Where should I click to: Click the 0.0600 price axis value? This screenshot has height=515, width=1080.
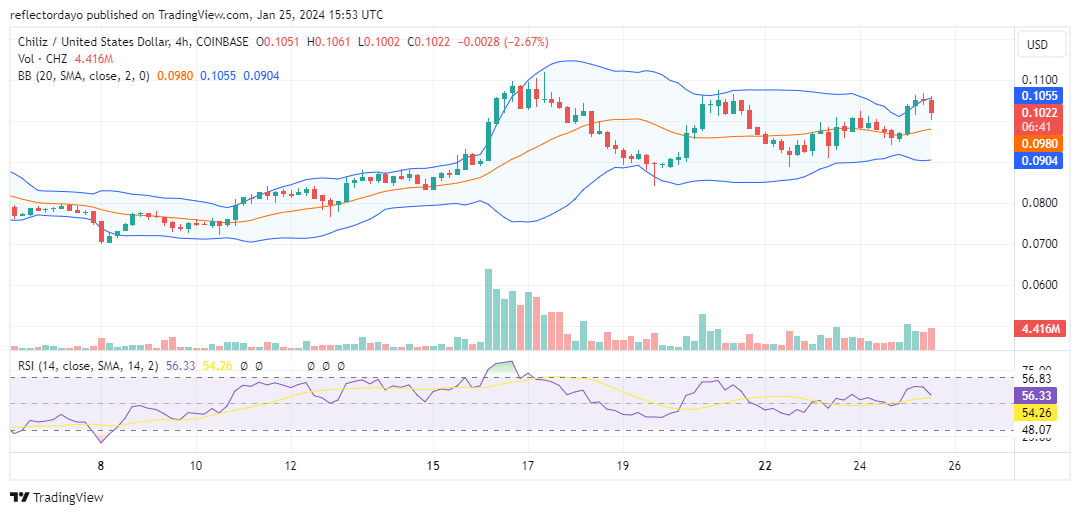pos(1037,285)
